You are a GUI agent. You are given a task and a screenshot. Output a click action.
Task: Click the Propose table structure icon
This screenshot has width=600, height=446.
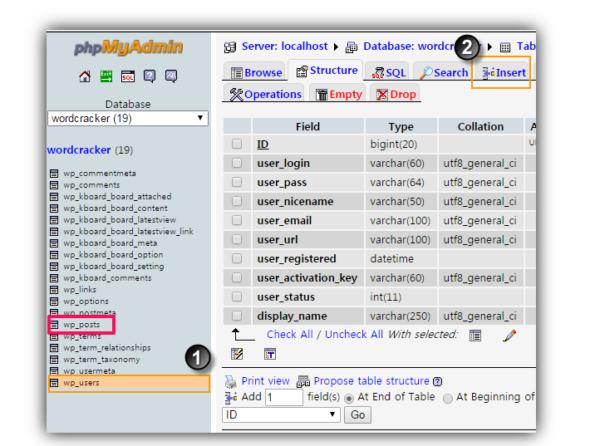click(303, 381)
